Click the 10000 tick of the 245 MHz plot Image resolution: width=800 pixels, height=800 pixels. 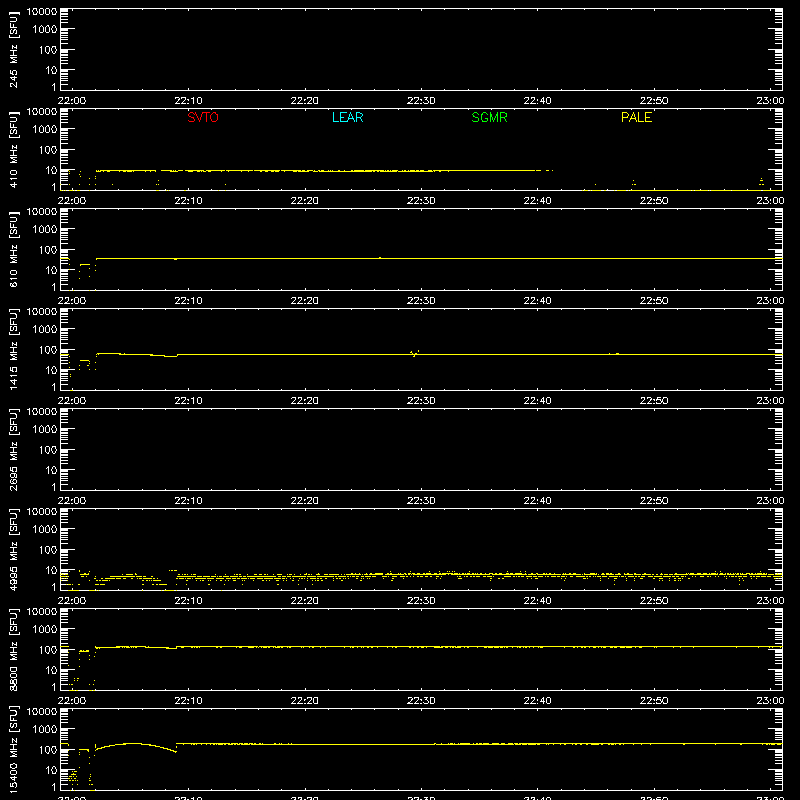42,12
